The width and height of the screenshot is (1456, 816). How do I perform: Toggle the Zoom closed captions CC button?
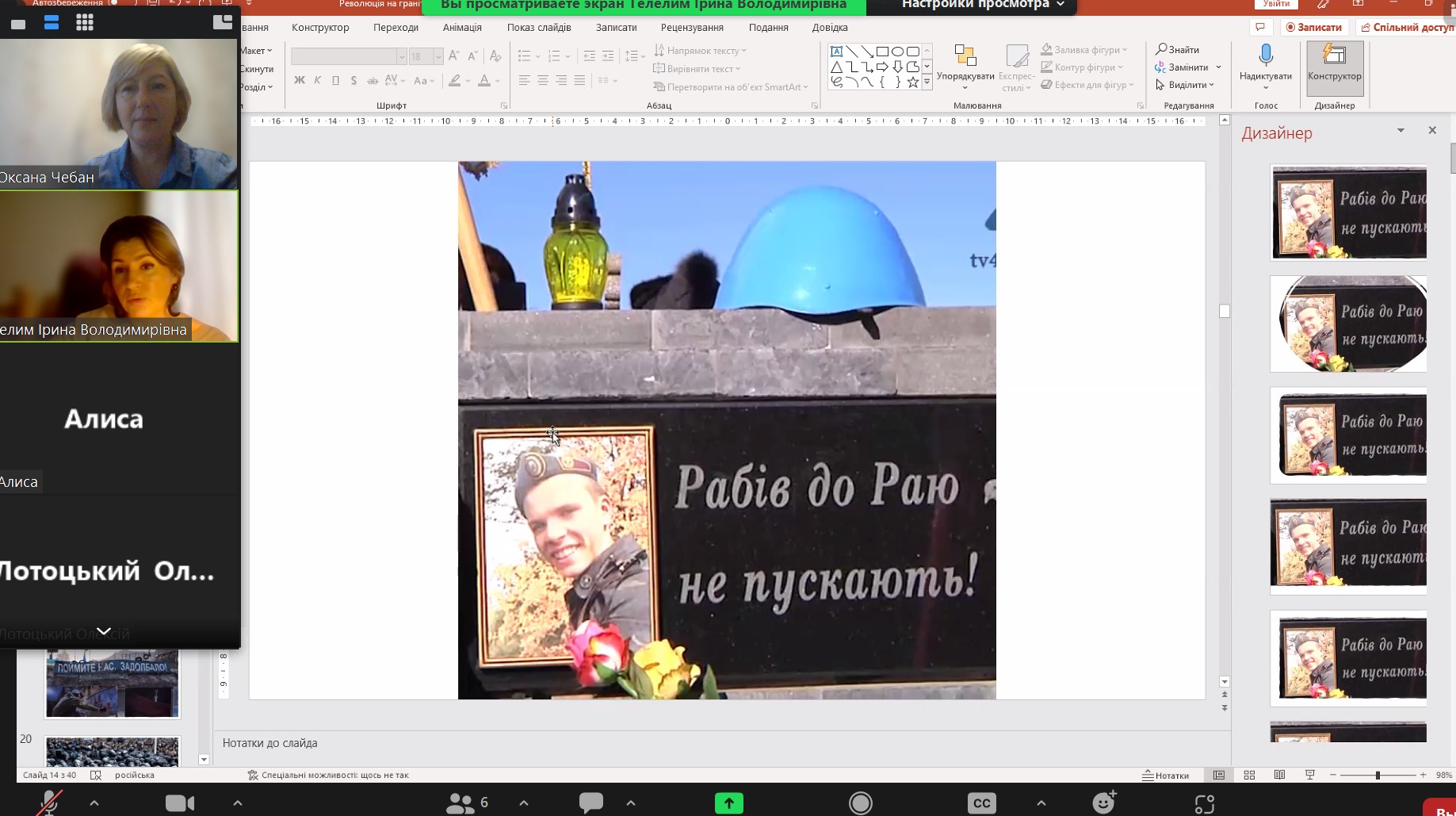coord(981,803)
